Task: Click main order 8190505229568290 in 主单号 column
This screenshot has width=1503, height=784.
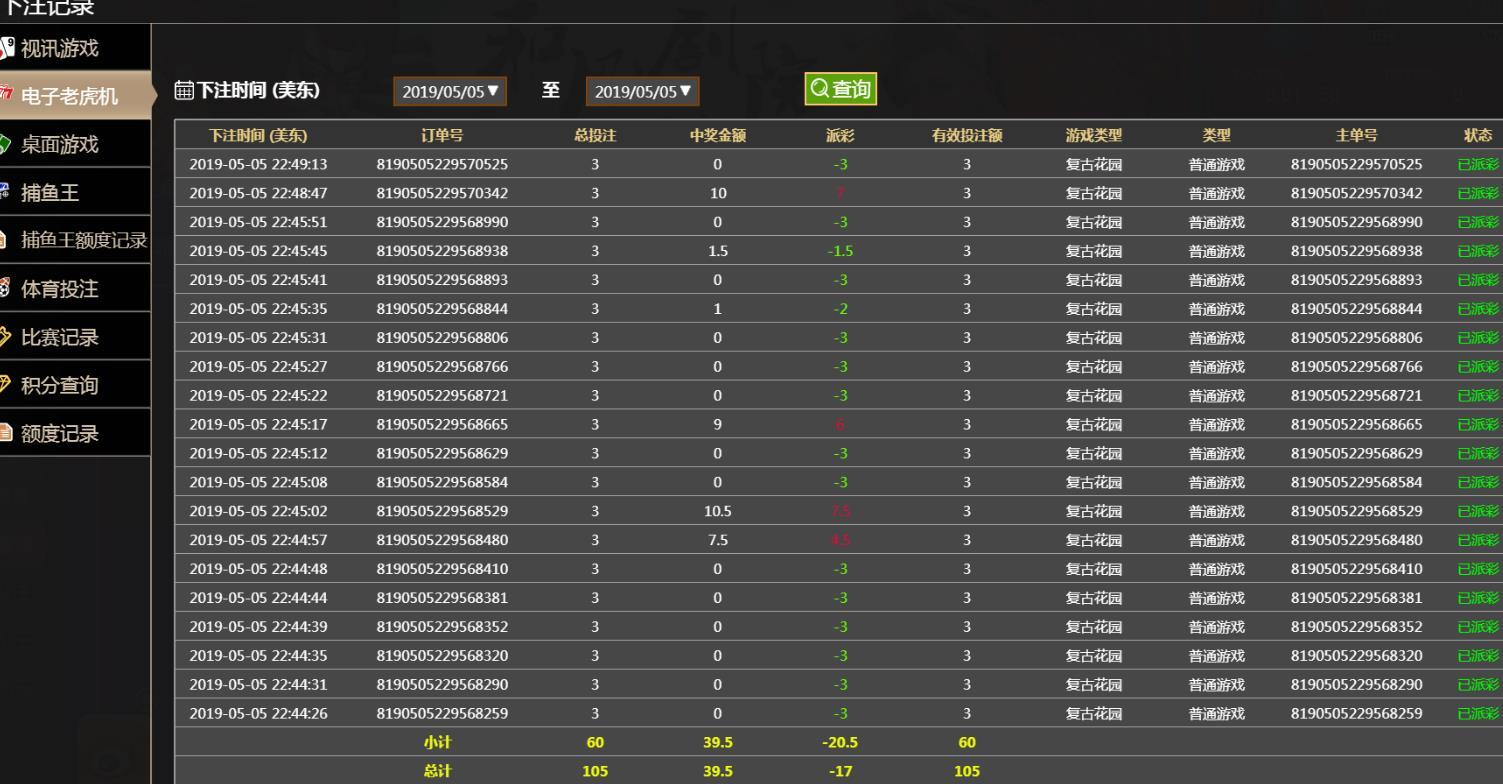Action: click(1356, 685)
